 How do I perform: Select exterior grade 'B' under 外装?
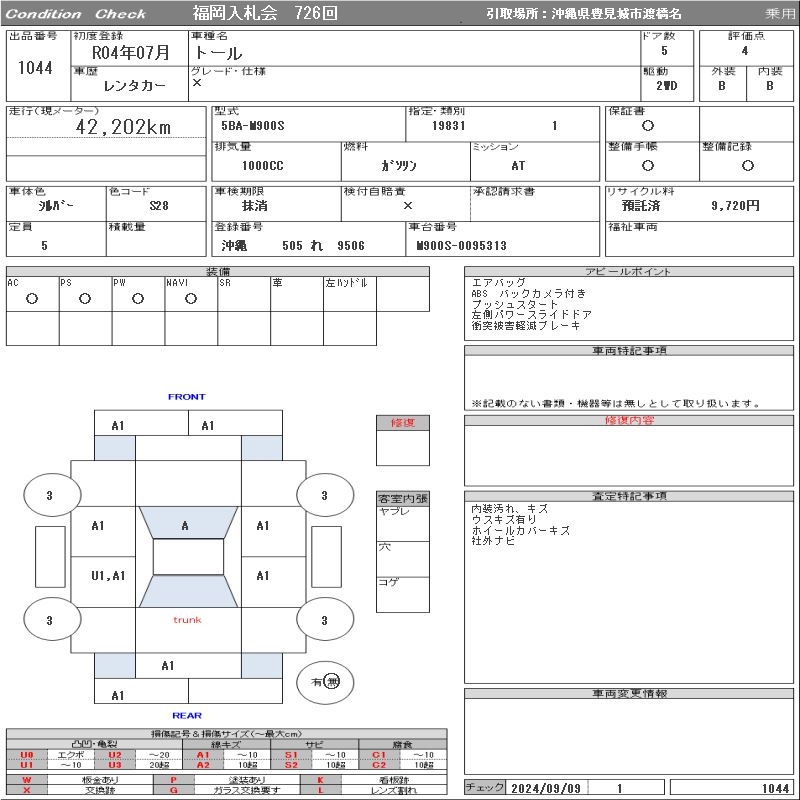point(722,86)
